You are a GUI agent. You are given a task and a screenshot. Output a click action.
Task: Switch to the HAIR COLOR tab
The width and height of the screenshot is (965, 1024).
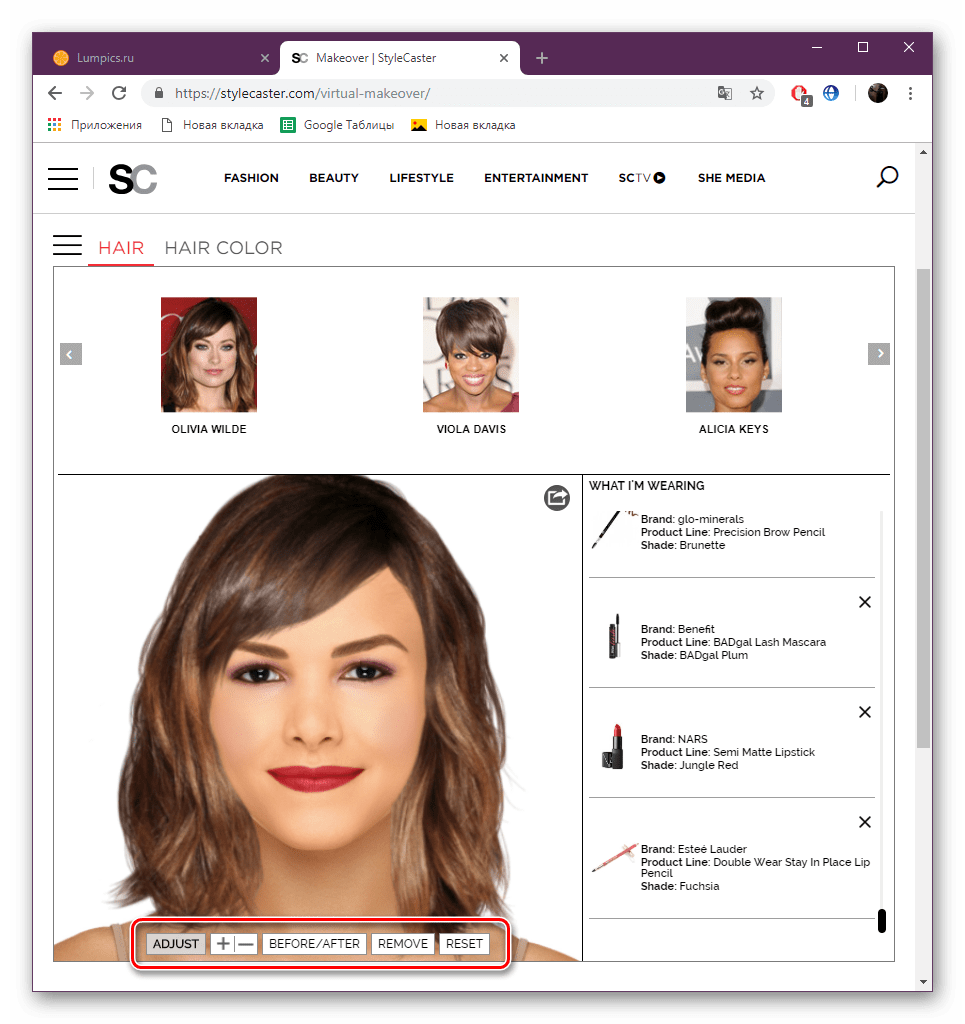tap(223, 248)
